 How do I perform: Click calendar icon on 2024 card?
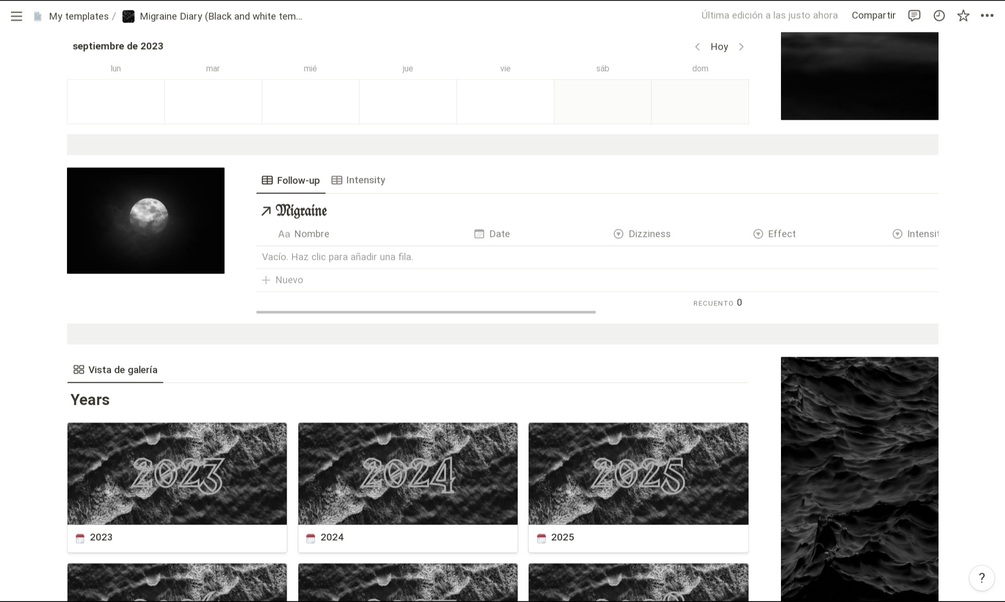coord(311,538)
